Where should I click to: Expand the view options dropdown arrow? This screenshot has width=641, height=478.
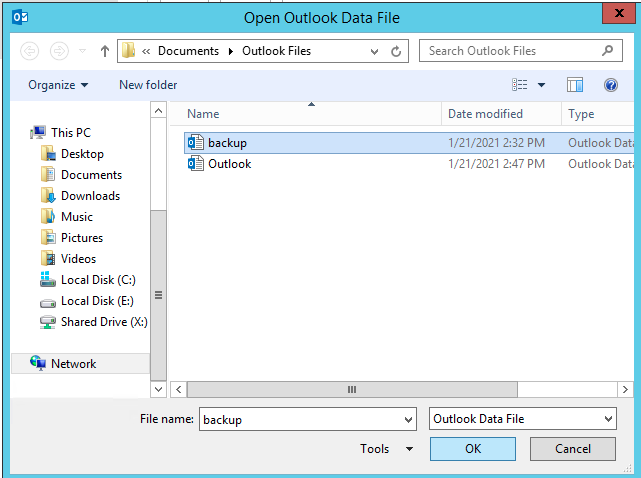542,85
